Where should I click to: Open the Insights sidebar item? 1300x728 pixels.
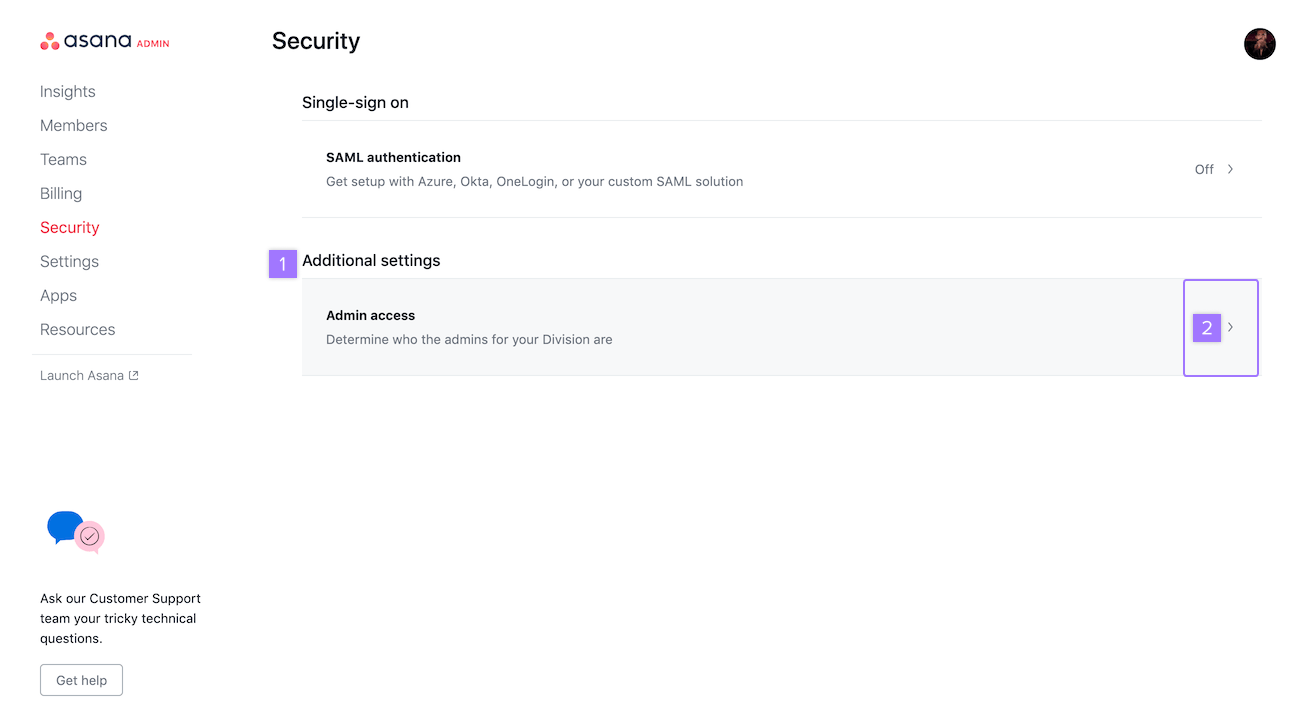68,92
